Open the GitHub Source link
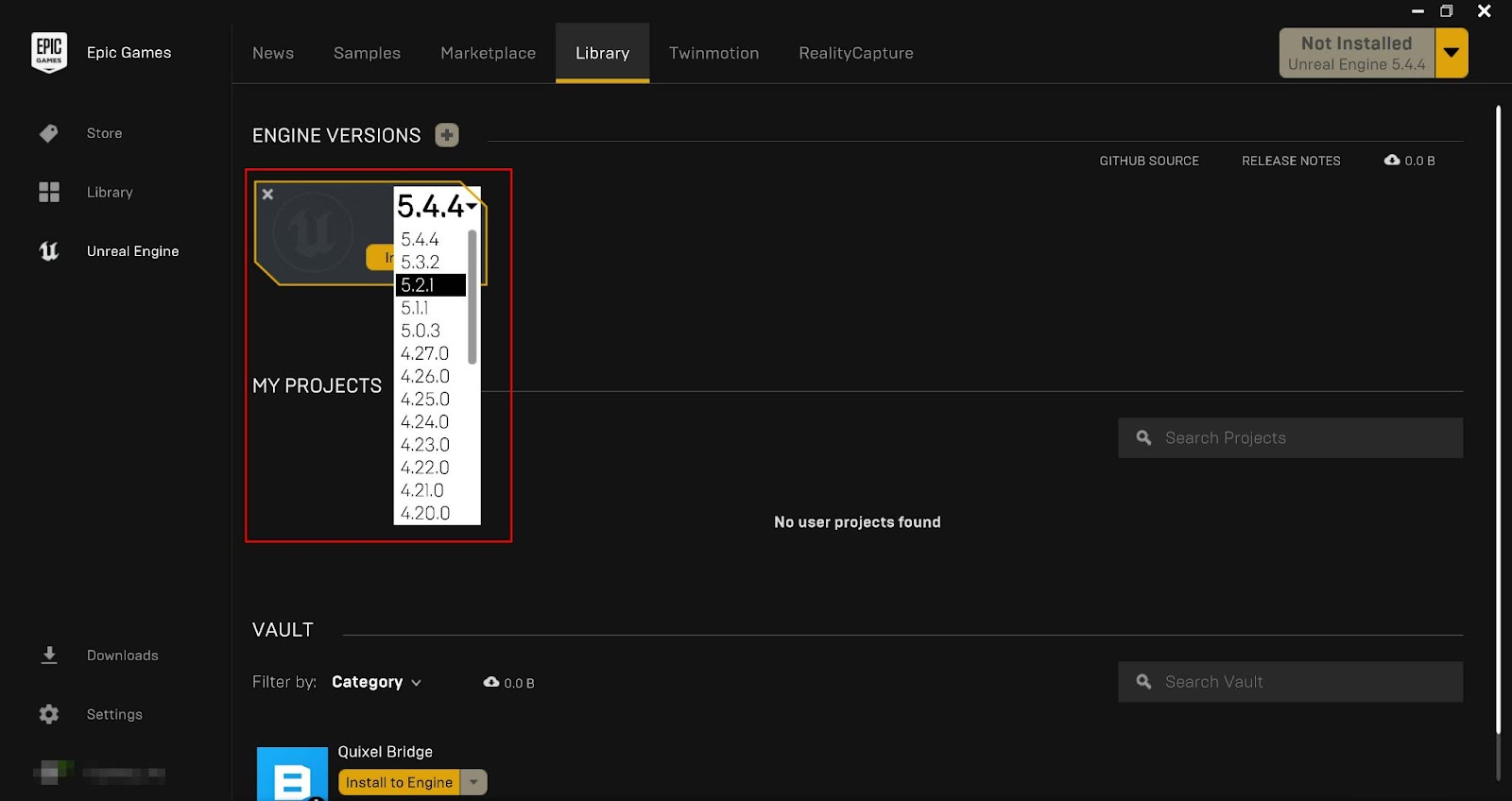This screenshot has width=1512, height=801. click(1149, 161)
